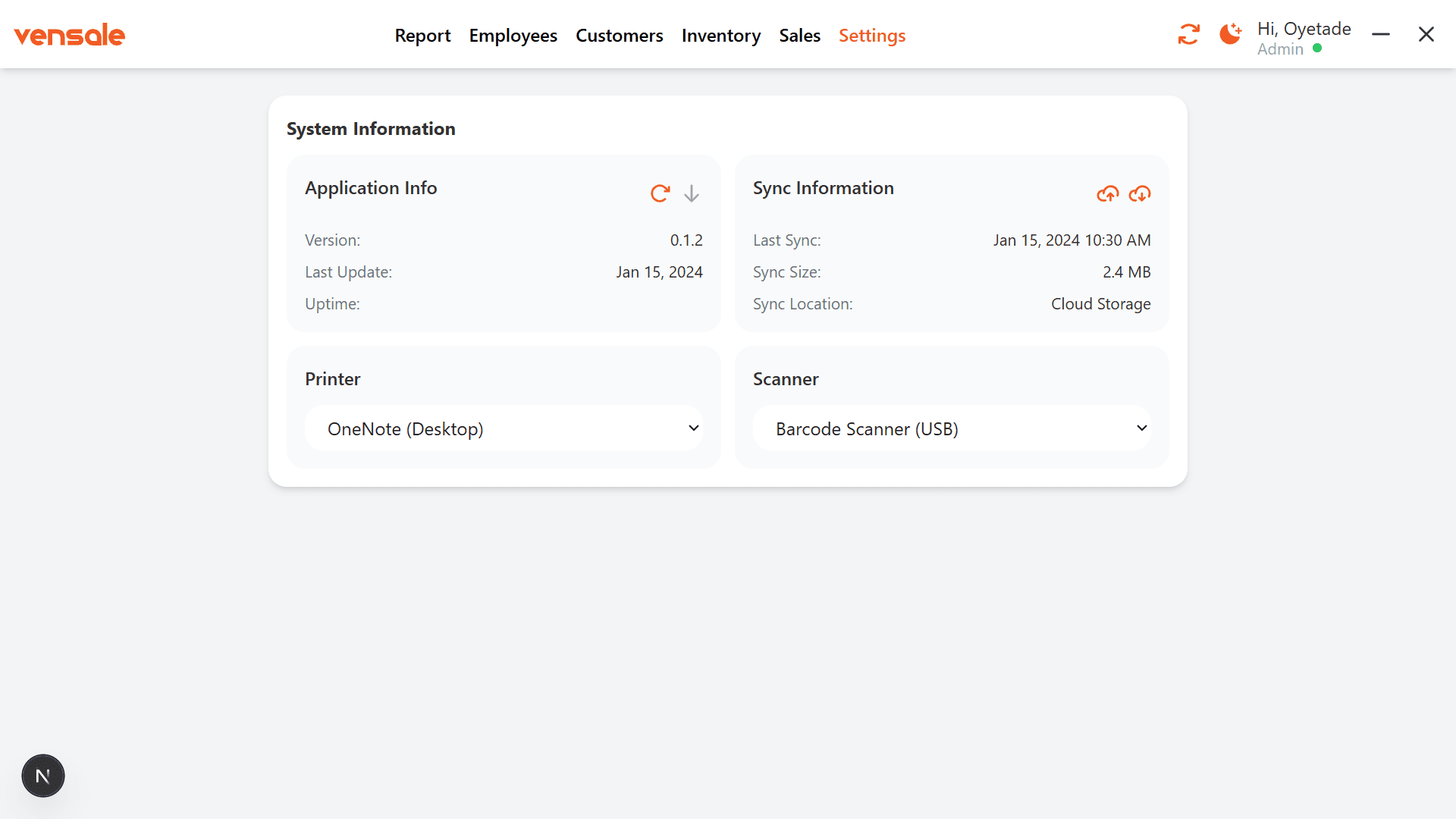
Task: Select the Settings nav item
Action: click(872, 36)
